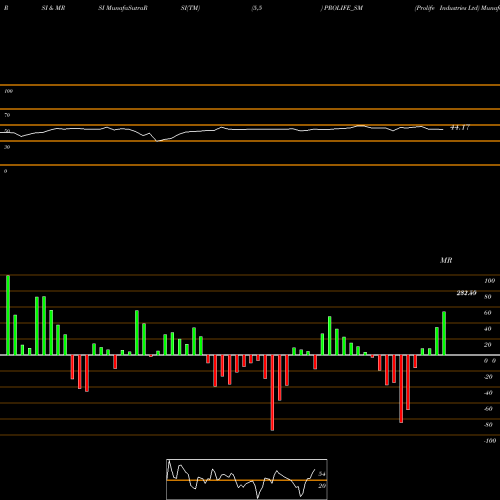Click the 'SI & MR' header text
Screen dimensions: 500x500
point(53,8)
